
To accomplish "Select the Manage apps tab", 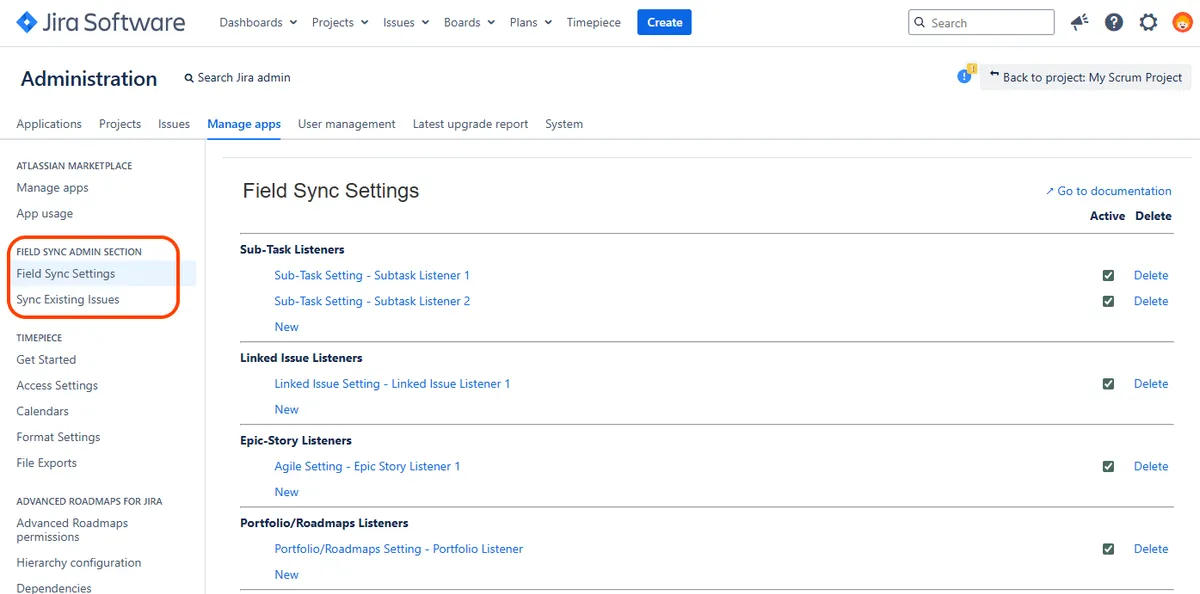I will pyautogui.click(x=244, y=124).
